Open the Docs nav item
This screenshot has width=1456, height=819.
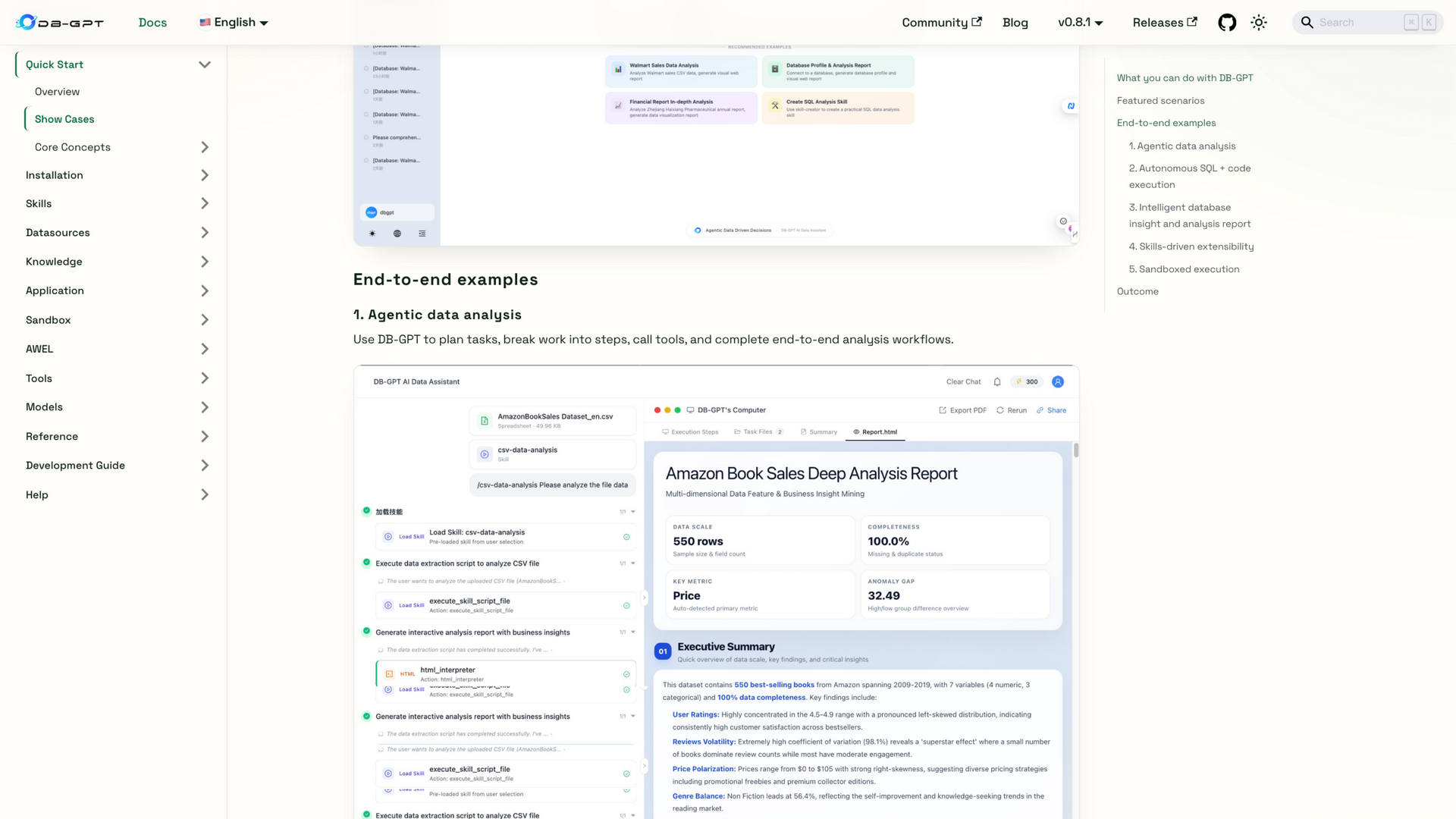pos(152,23)
